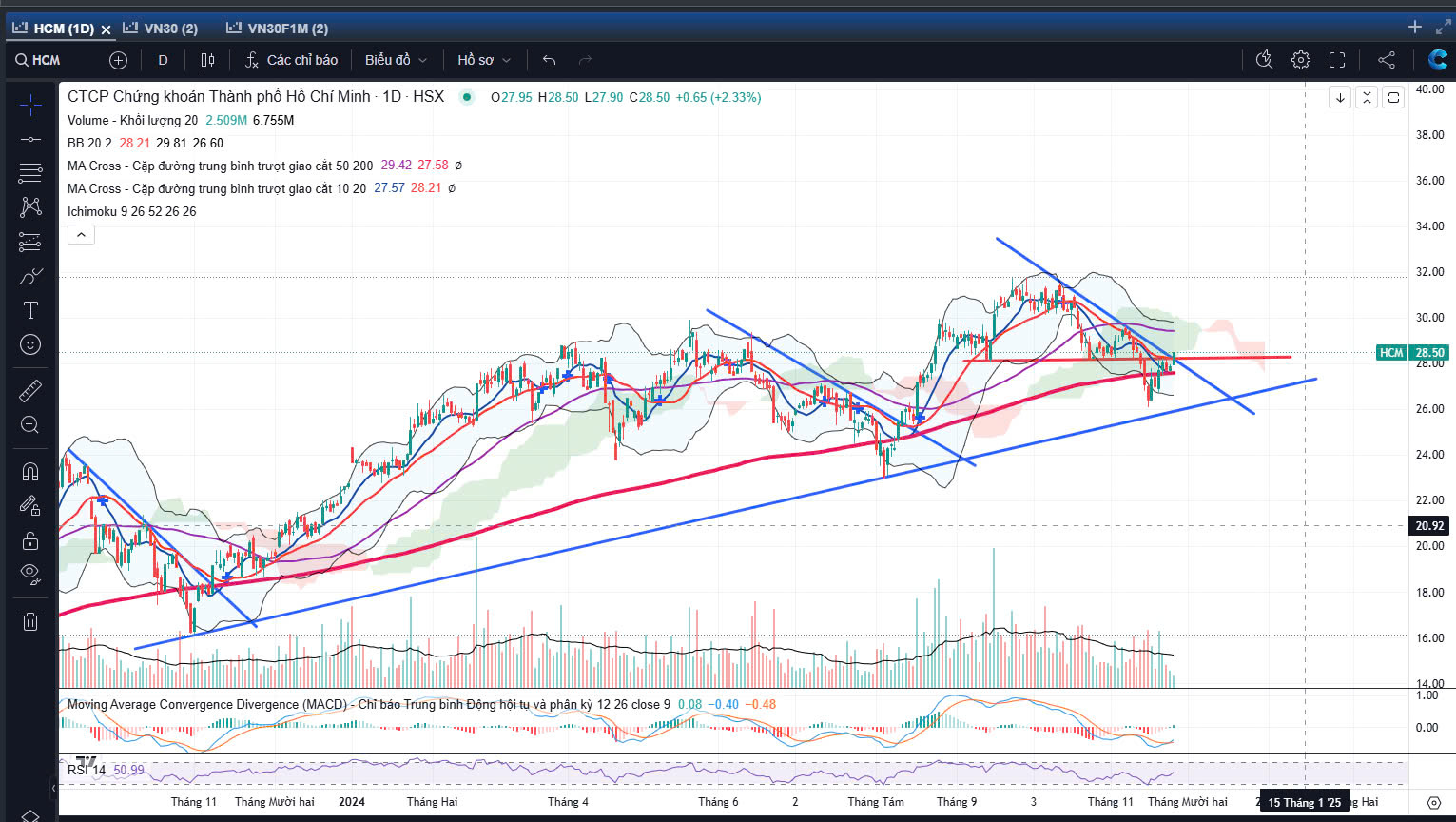This screenshot has width=1456, height=822.
Task: Select the MA Cross 50 200 legend
Action: pyautogui.click(x=220, y=166)
